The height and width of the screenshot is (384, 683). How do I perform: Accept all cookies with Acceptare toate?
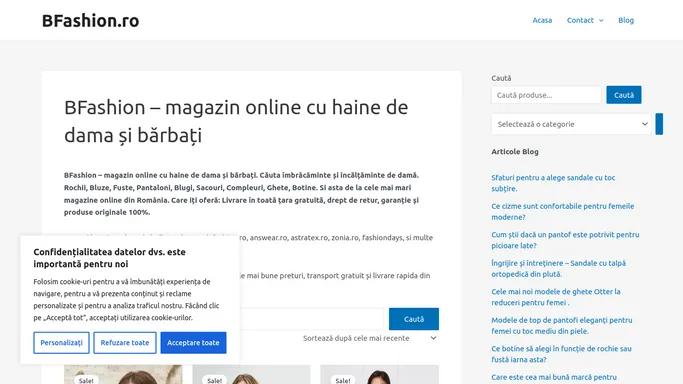(x=193, y=343)
